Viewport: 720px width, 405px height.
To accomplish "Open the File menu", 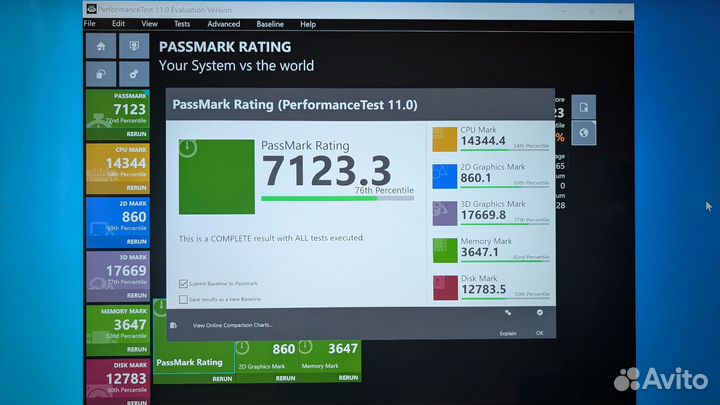I will click(90, 24).
